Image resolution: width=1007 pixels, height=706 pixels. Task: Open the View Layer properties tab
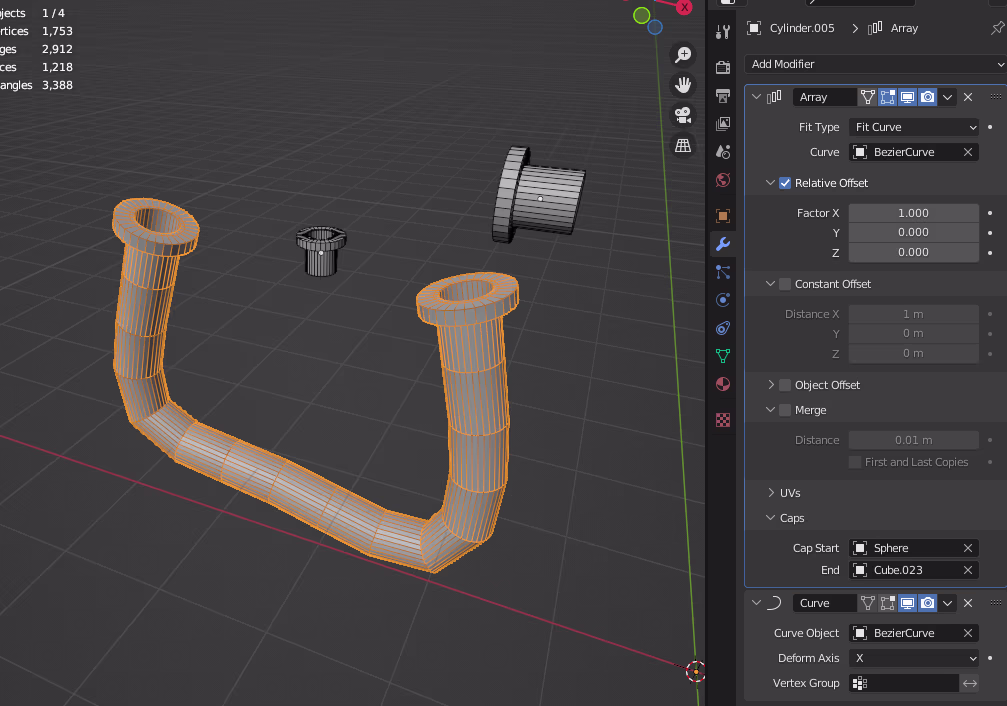point(722,123)
